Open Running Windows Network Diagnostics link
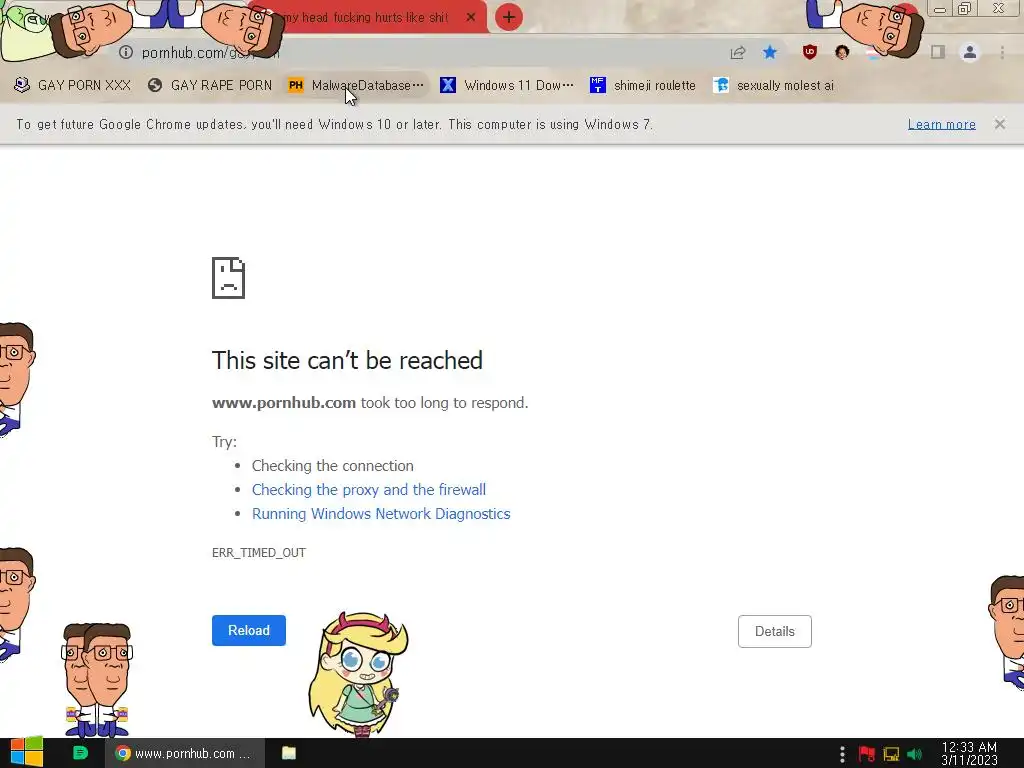1024x768 pixels. pos(381,514)
